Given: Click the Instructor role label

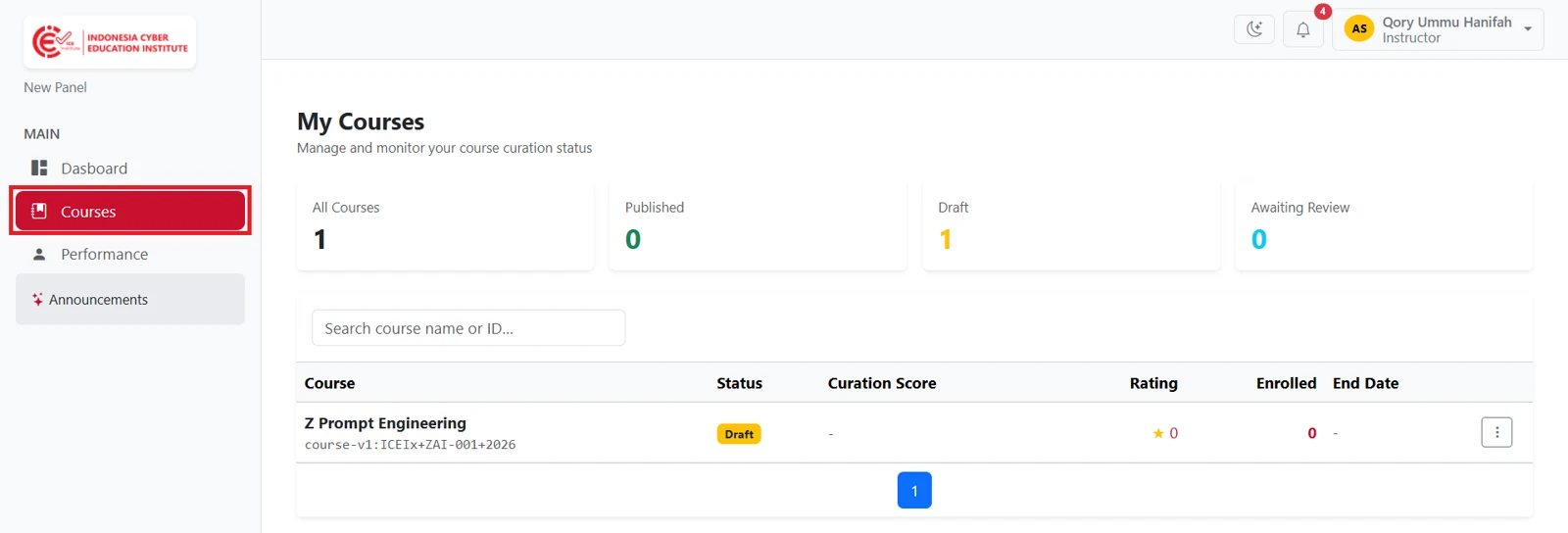Looking at the screenshot, I should click(x=1411, y=38).
